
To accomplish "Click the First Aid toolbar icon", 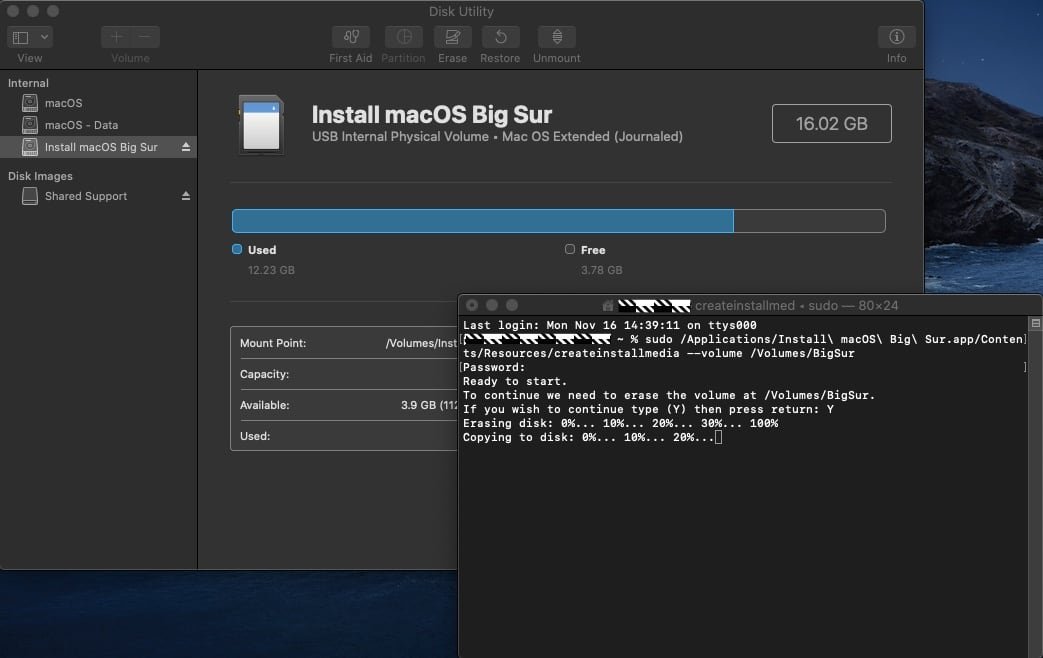I will tap(351, 37).
